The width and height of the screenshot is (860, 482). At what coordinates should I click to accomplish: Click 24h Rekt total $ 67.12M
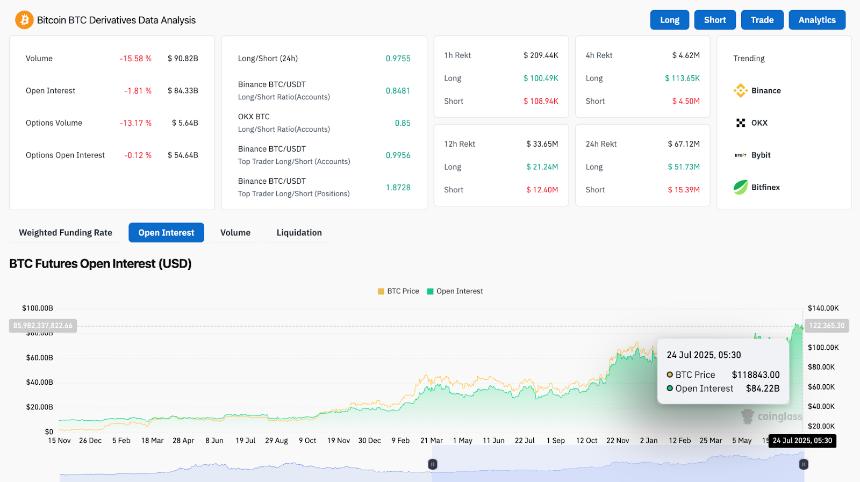point(683,144)
